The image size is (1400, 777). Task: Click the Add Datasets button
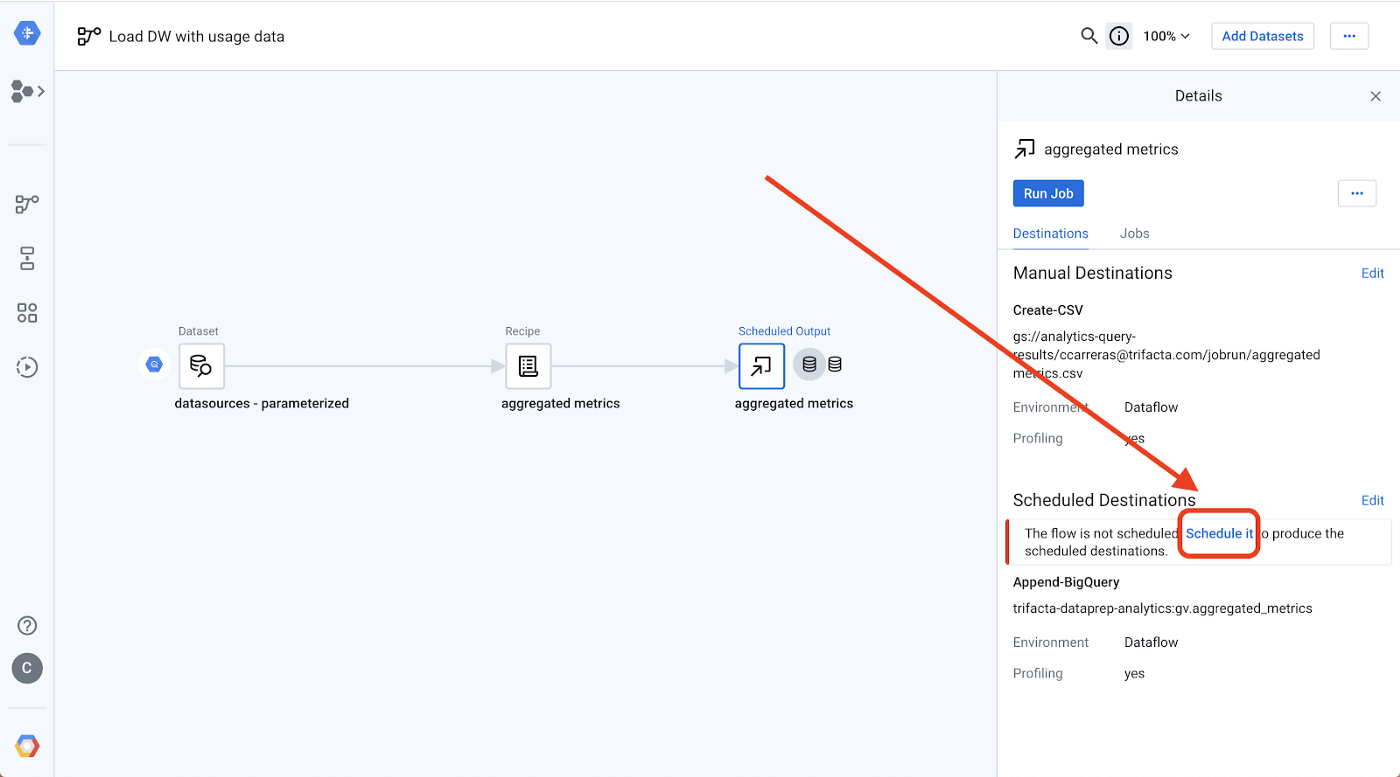(1262, 36)
